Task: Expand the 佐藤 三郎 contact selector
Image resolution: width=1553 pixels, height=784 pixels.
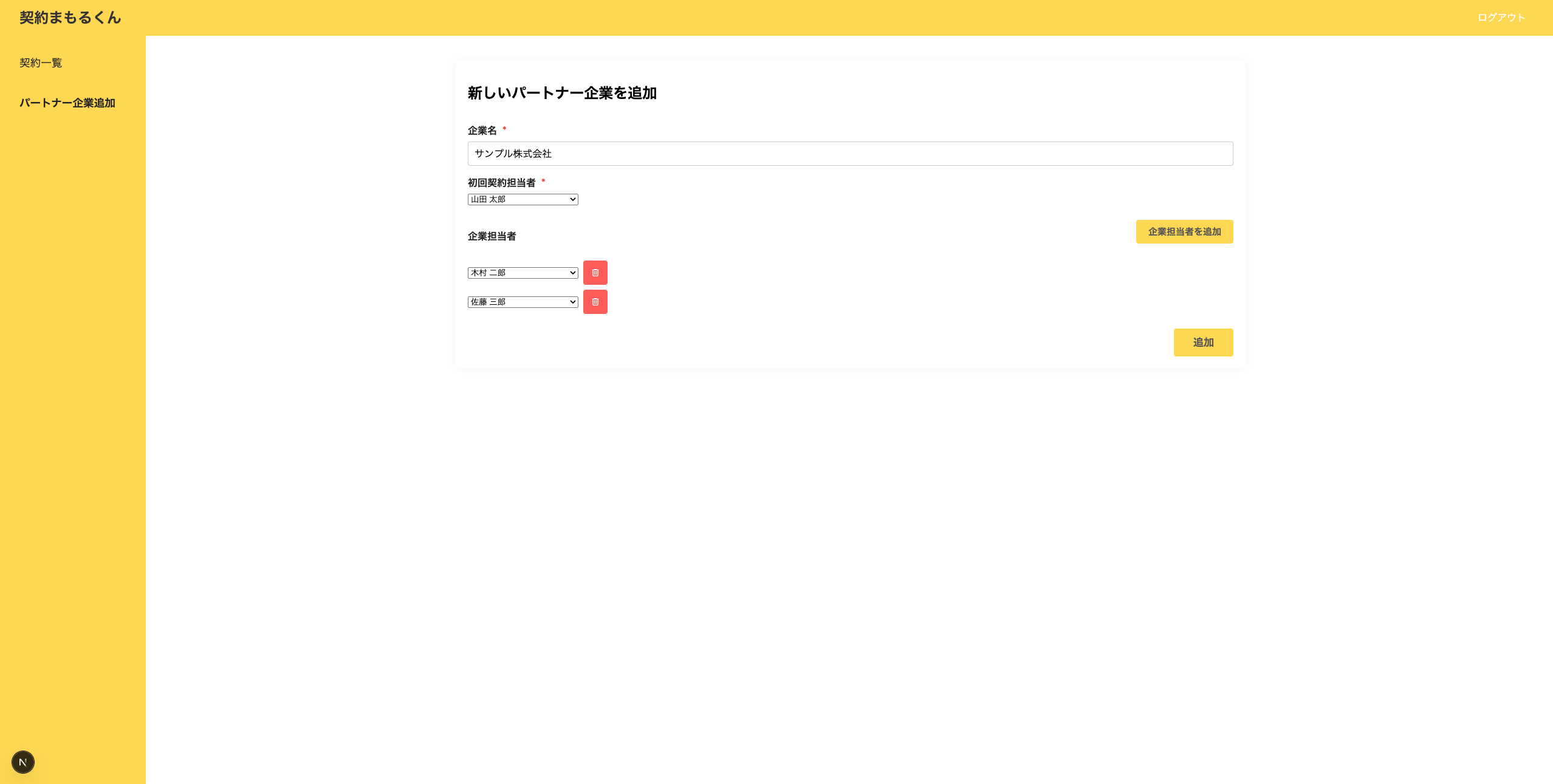Action: click(x=523, y=302)
